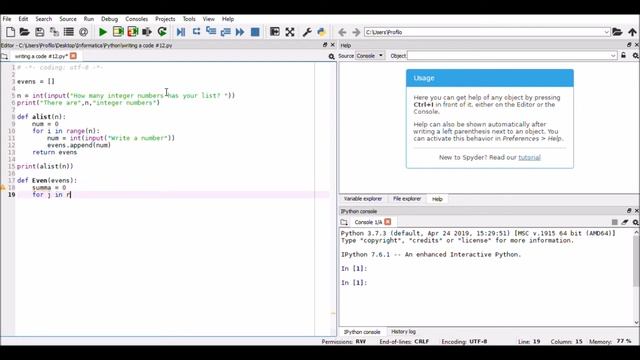
Task: Open the Help pane options icon
Action: coord(636,56)
